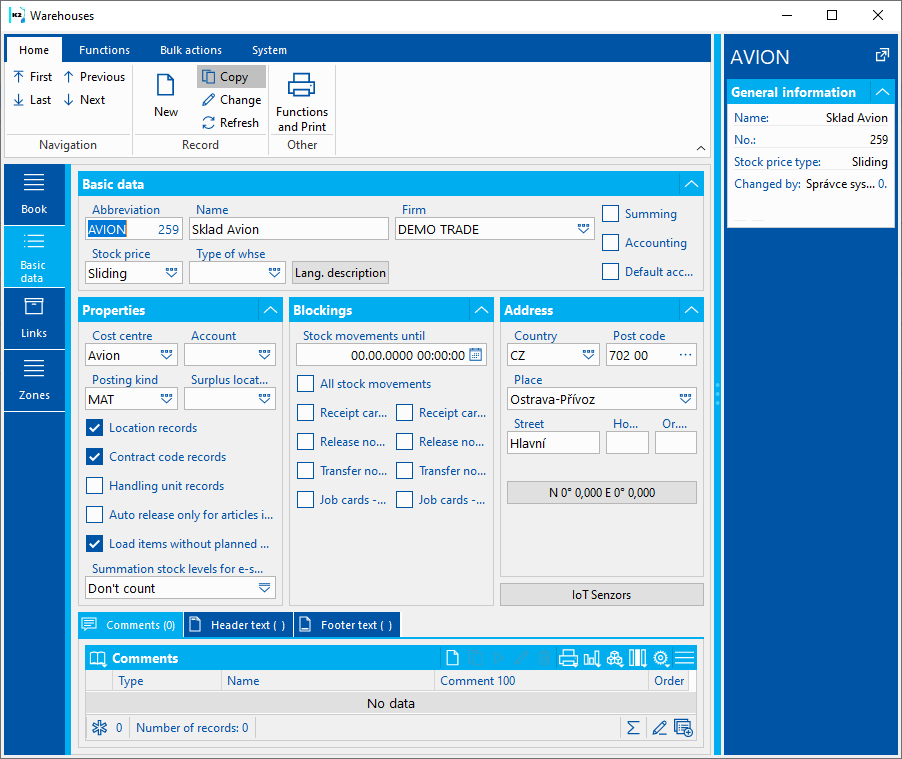
Task: Open Summation stock levels Don't count dropdown
Action: coord(264,588)
